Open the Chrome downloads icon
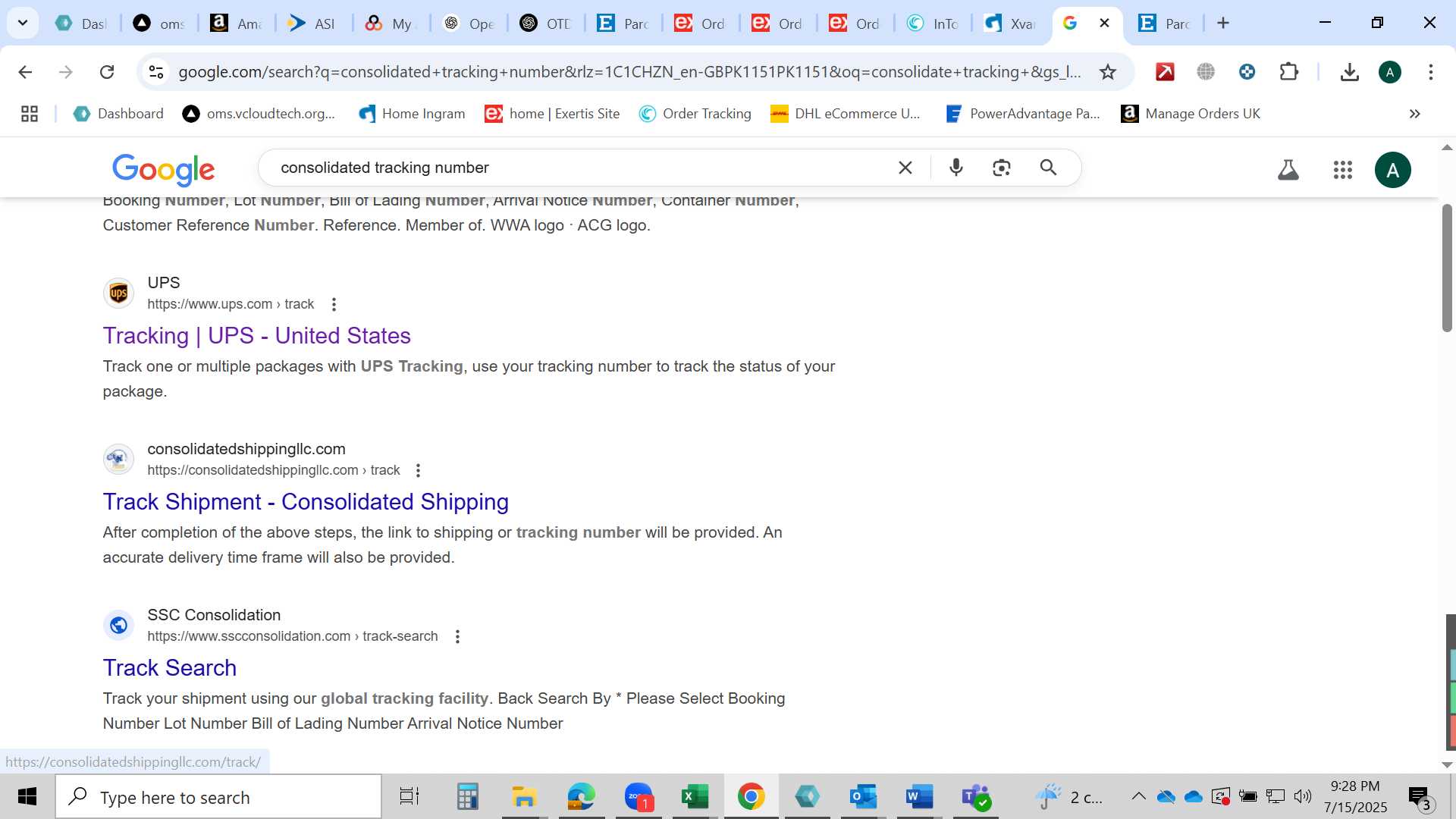The height and width of the screenshot is (819, 1456). (x=1349, y=72)
